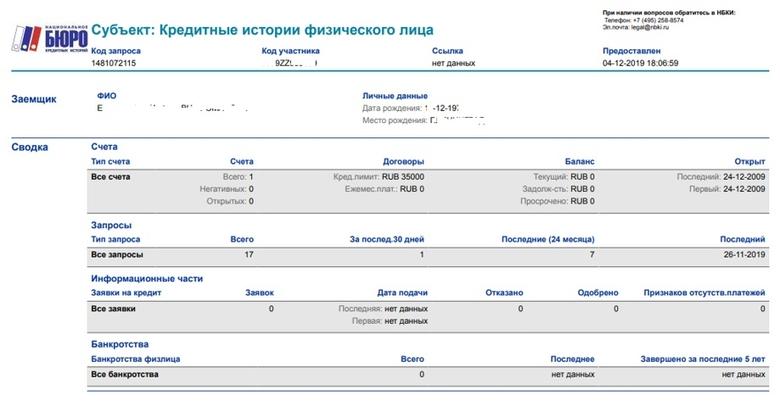Image resolution: width=780 pixels, height=401 pixels.
Task: Click timestamp 04-12-2019 18:06:59
Action: coord(640,63)
